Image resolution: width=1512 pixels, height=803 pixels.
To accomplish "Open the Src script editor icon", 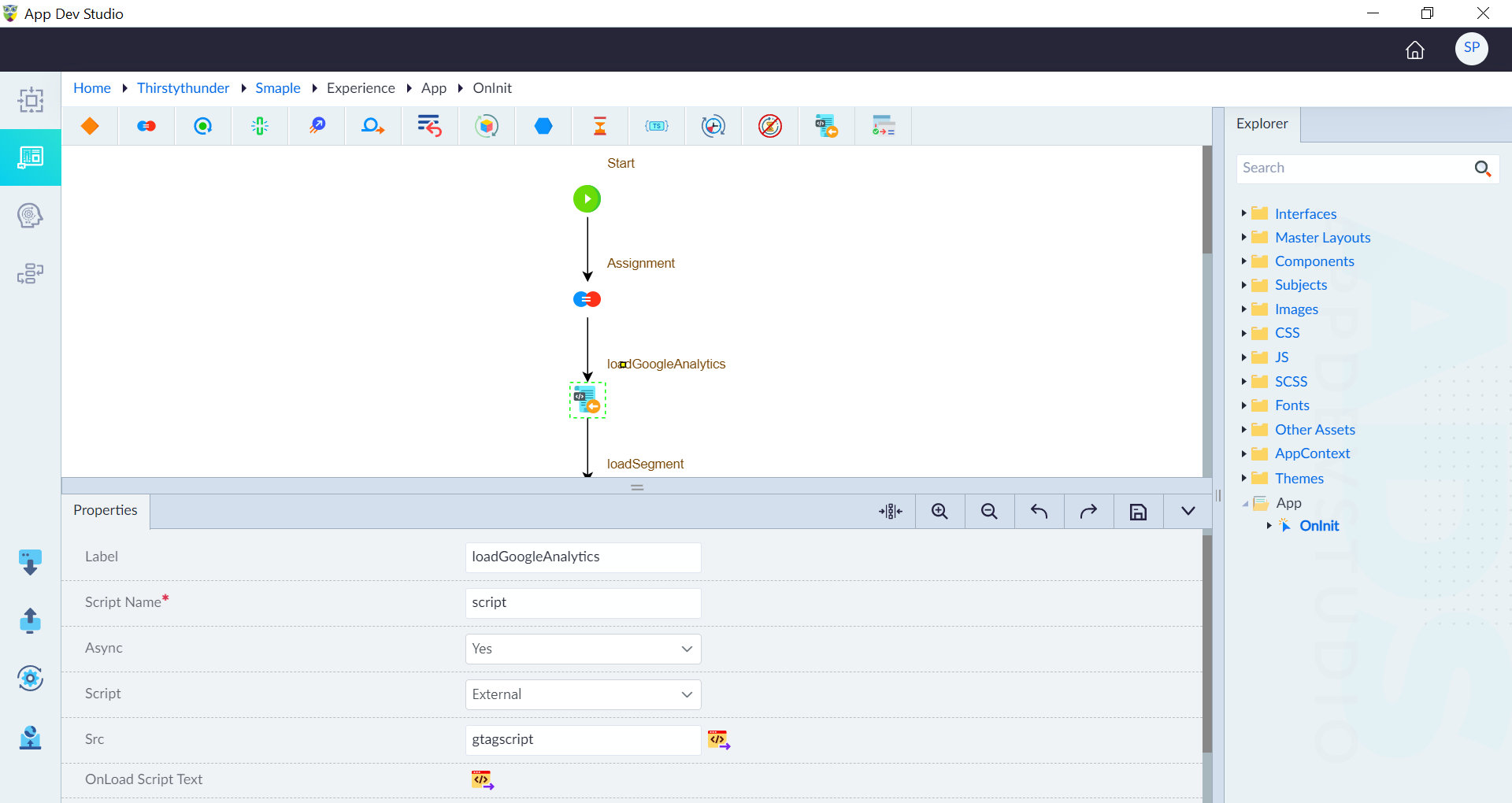I will tap(719, 740).
